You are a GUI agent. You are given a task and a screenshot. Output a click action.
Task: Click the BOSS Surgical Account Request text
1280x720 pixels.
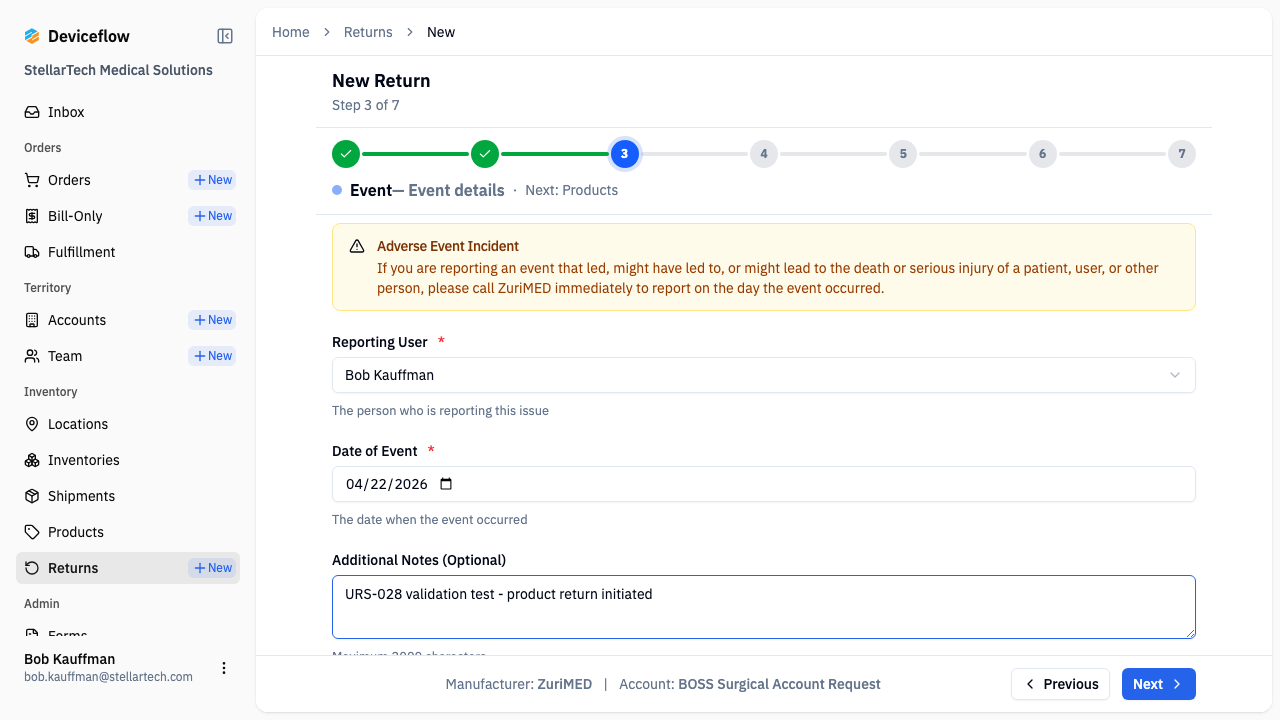[x=779, y=684]
